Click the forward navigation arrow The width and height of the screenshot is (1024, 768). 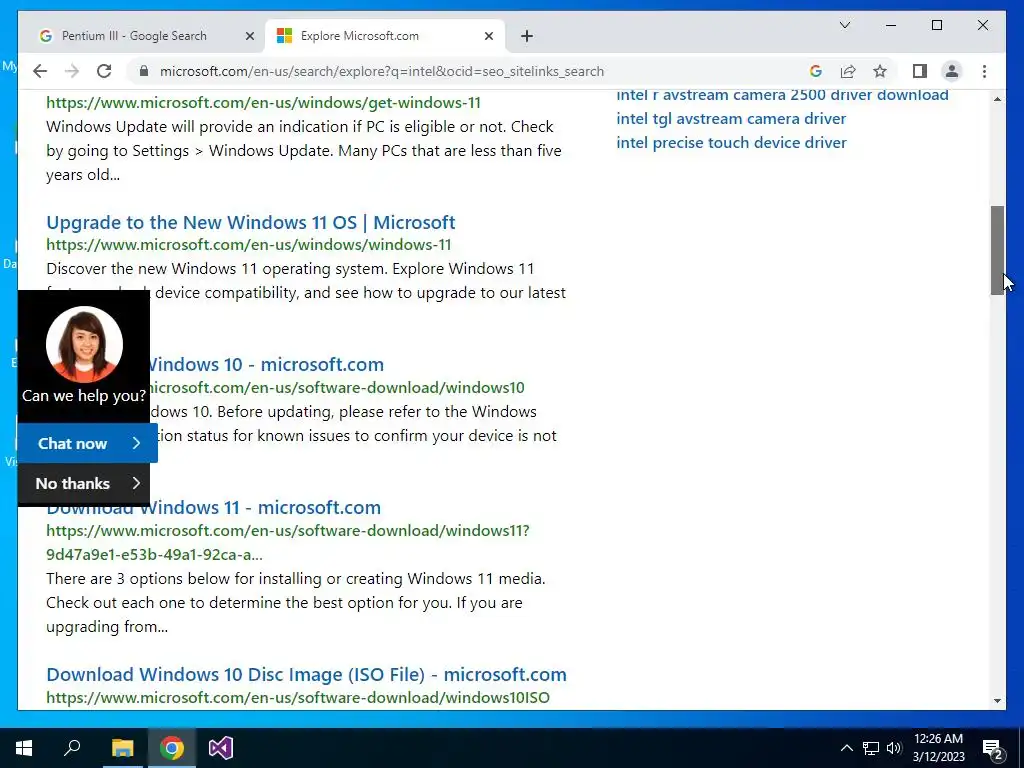(x=72, y=71)
